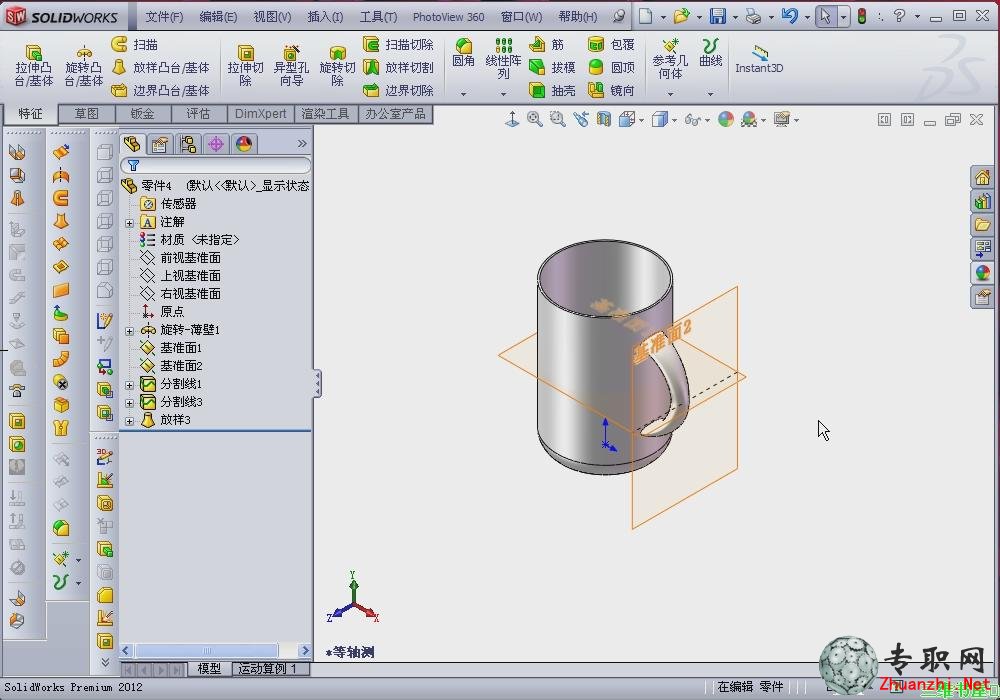
Task: Switch to the 草图 (Sketch) tab
Action: (x=87, y=113)
